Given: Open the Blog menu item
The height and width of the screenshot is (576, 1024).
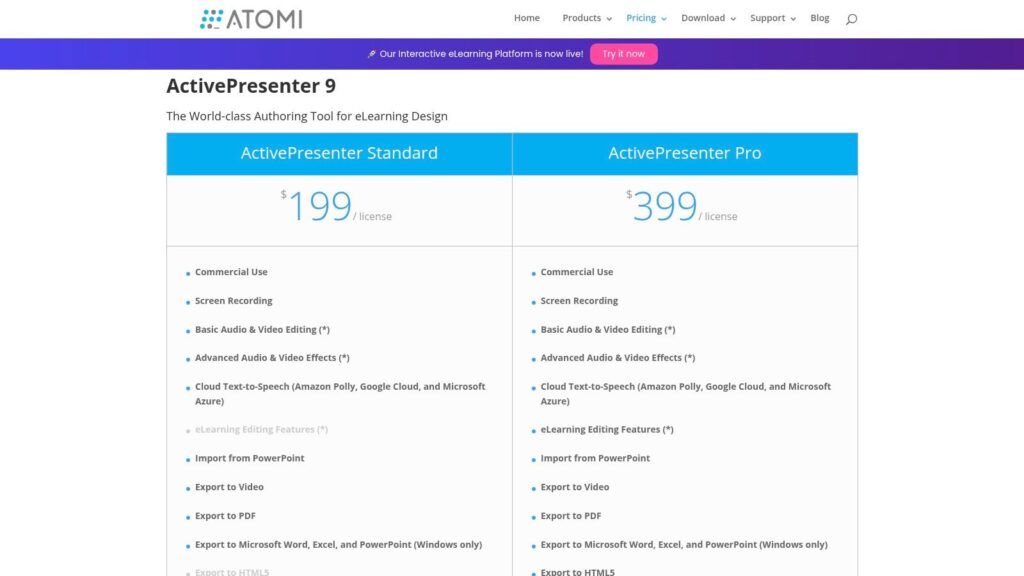Looking at the screenshot, I should (820, 18).
